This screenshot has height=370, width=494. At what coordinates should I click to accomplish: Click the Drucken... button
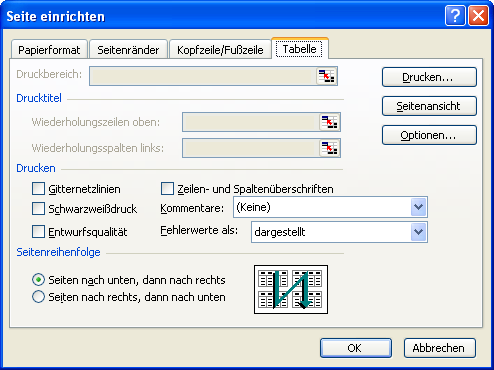click(x=429, y=77)
